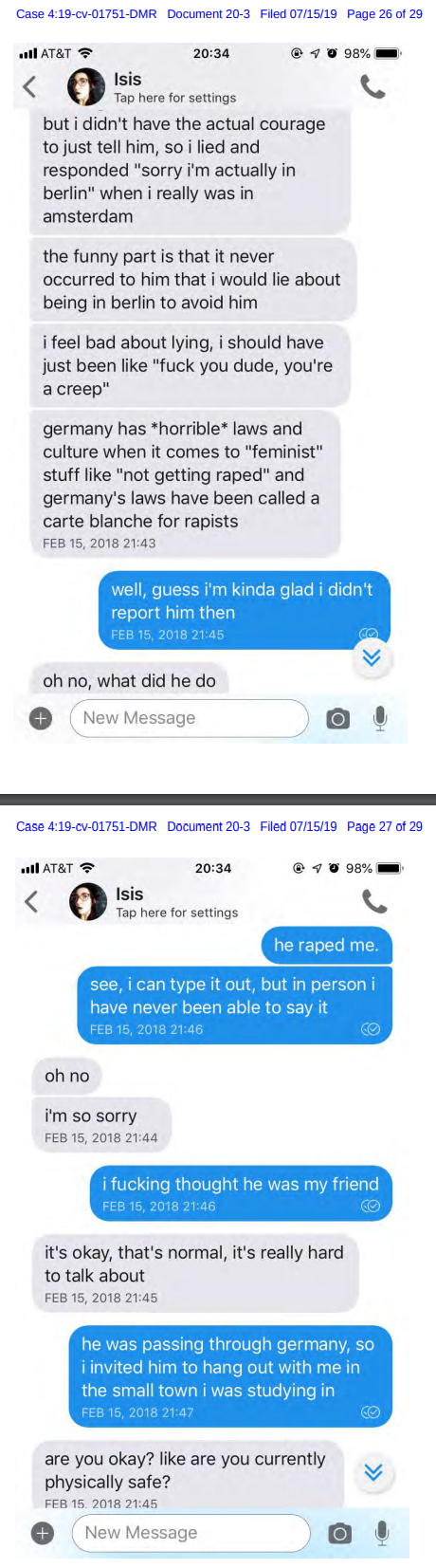Viewport: 436px width, 1568px height.
Task: Tap plus attachment button in bottom screenshot
Action: pos(43,1534)
